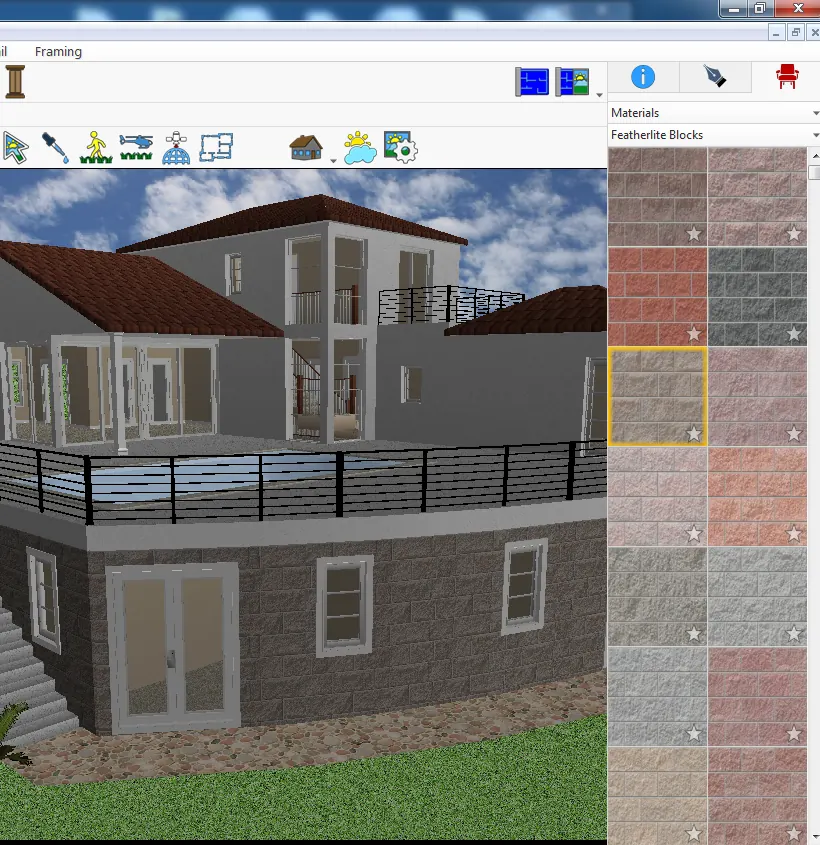Click the floor plan room layout icon

(x=216, y=147)
